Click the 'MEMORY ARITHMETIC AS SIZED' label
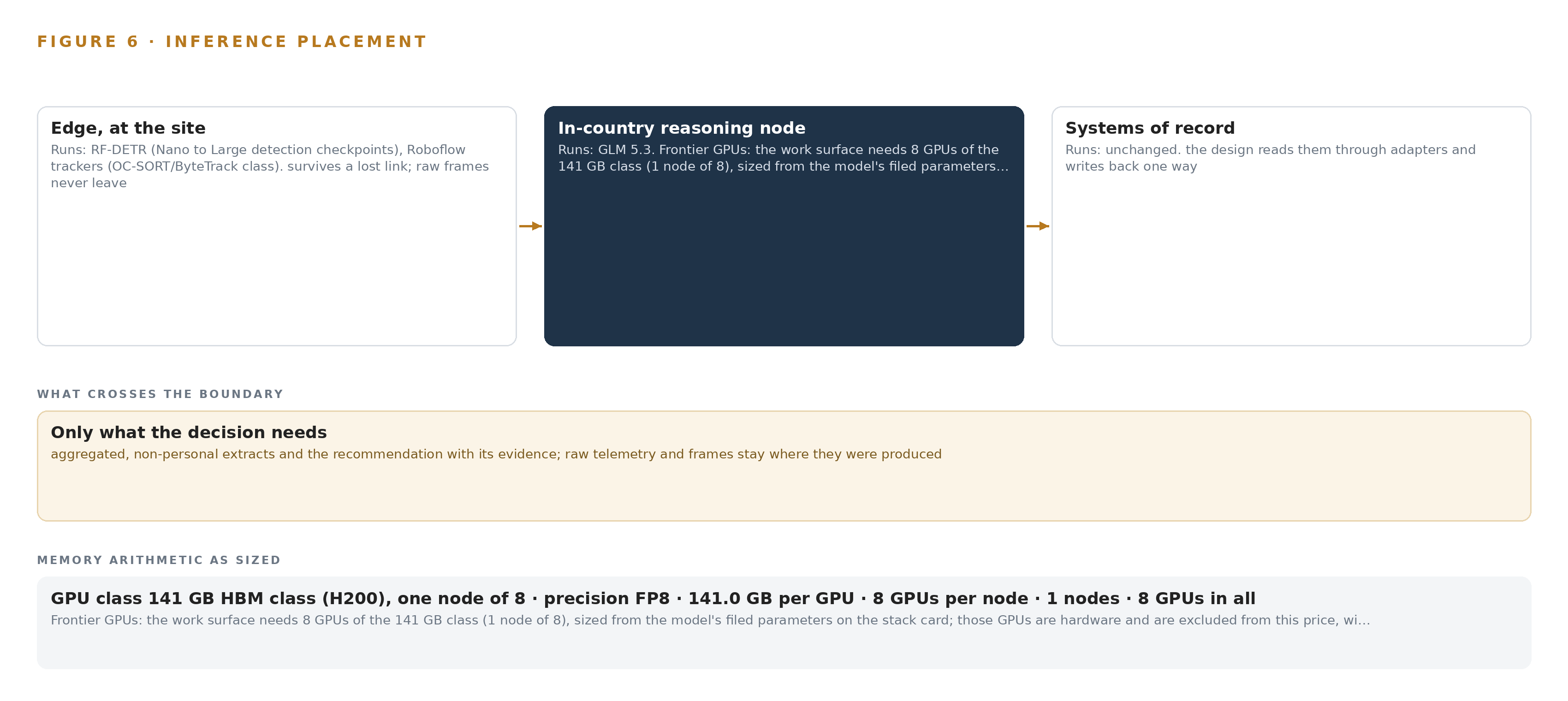 tap(159, 560)
